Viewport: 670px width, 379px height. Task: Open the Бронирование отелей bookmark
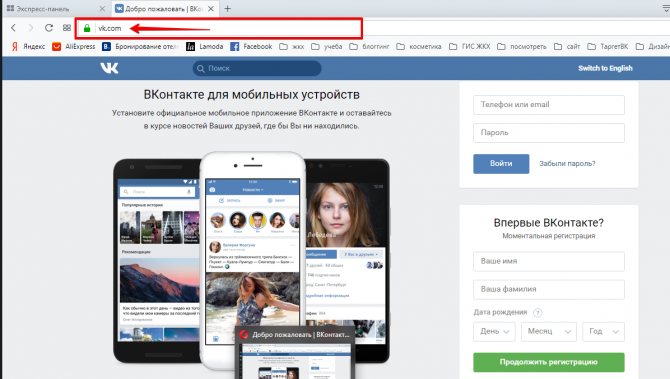point(139,47)
